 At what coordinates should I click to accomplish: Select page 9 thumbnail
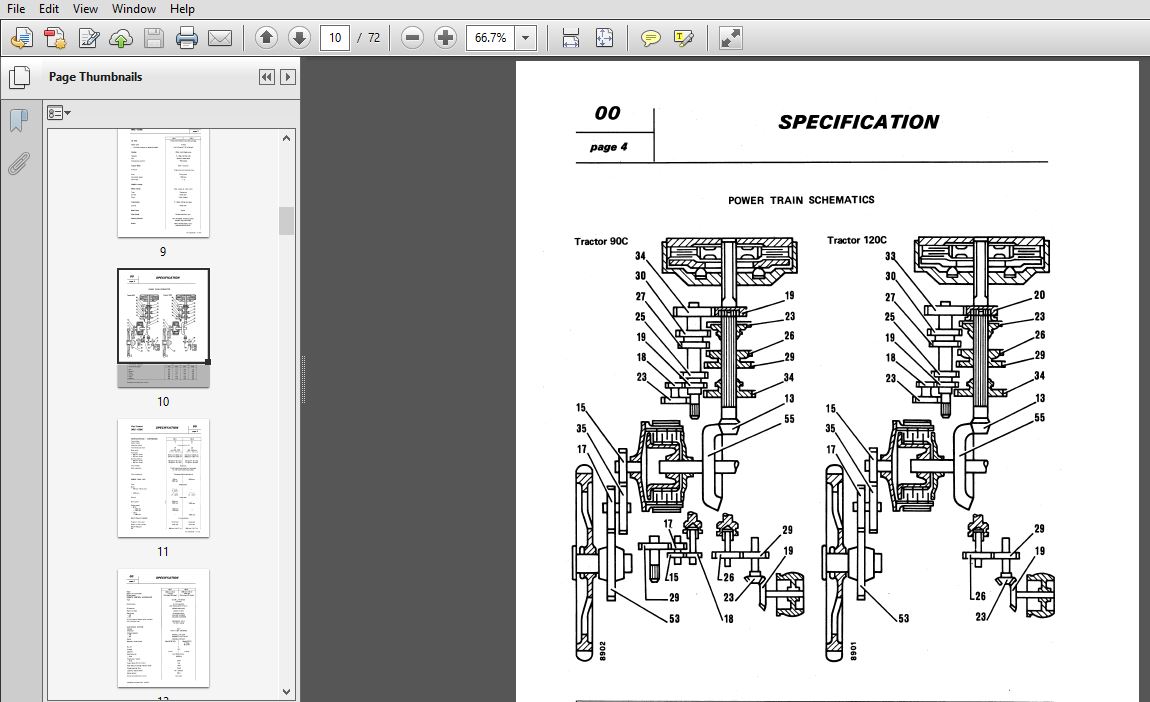pyautogui.click(x=164, y=183)
